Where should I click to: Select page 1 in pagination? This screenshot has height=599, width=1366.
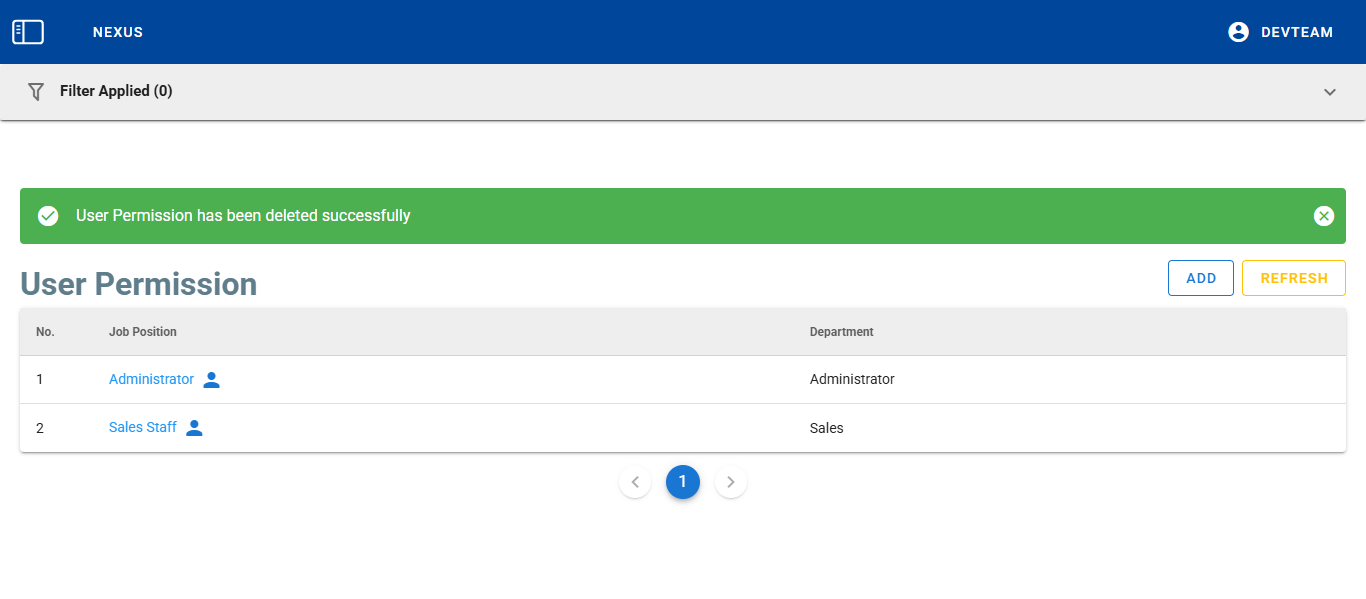click(x=683, y=482)
